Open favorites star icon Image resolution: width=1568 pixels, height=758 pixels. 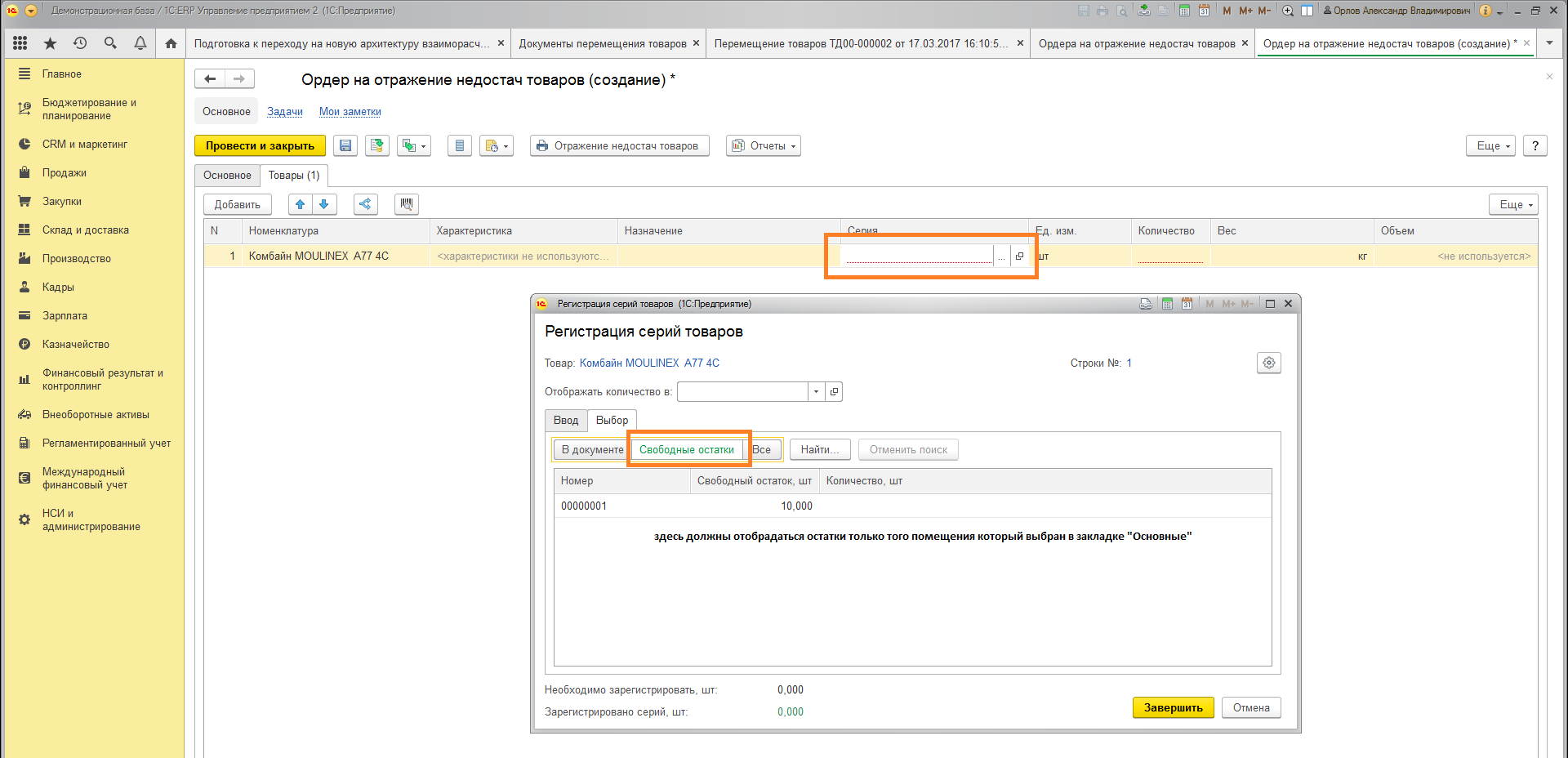50,43
